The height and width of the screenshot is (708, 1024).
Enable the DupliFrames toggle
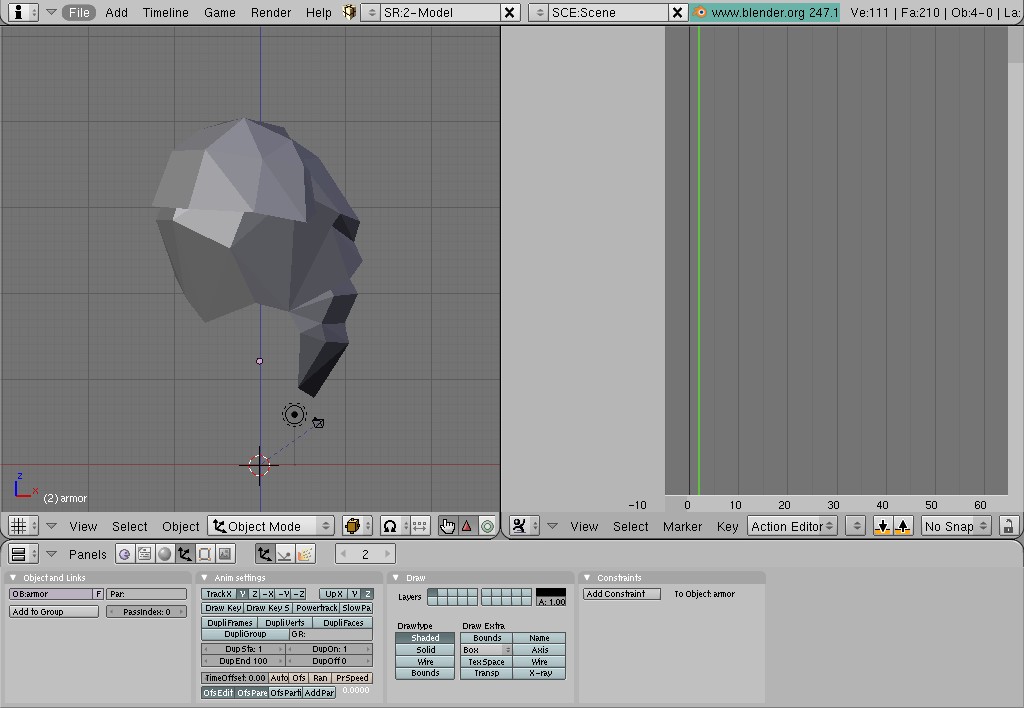point(229,622)
